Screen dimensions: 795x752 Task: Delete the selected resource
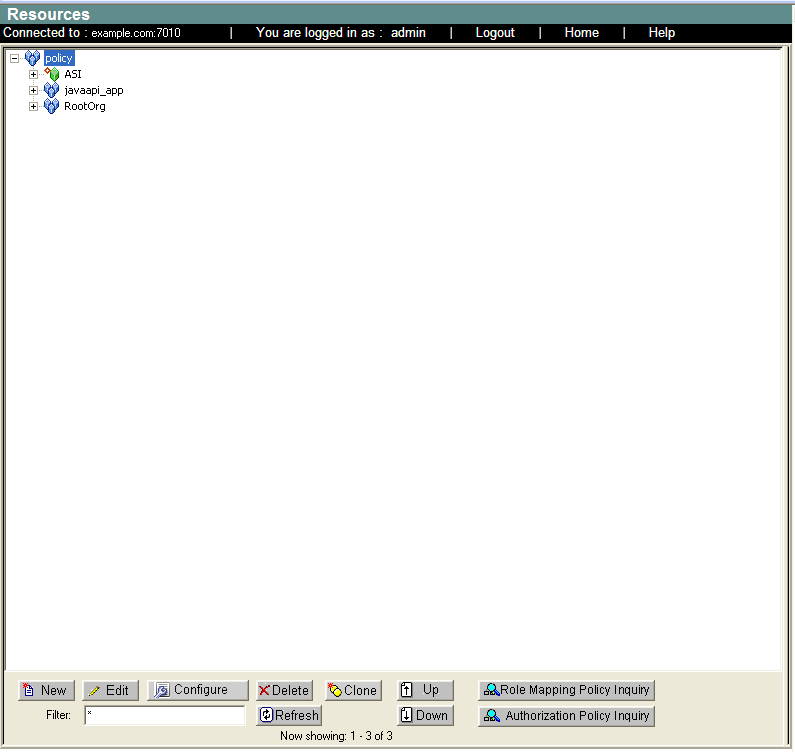284,690
